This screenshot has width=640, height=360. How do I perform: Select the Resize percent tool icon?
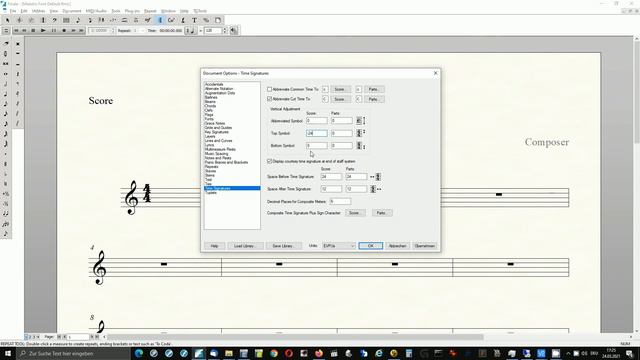pos(206,20)
